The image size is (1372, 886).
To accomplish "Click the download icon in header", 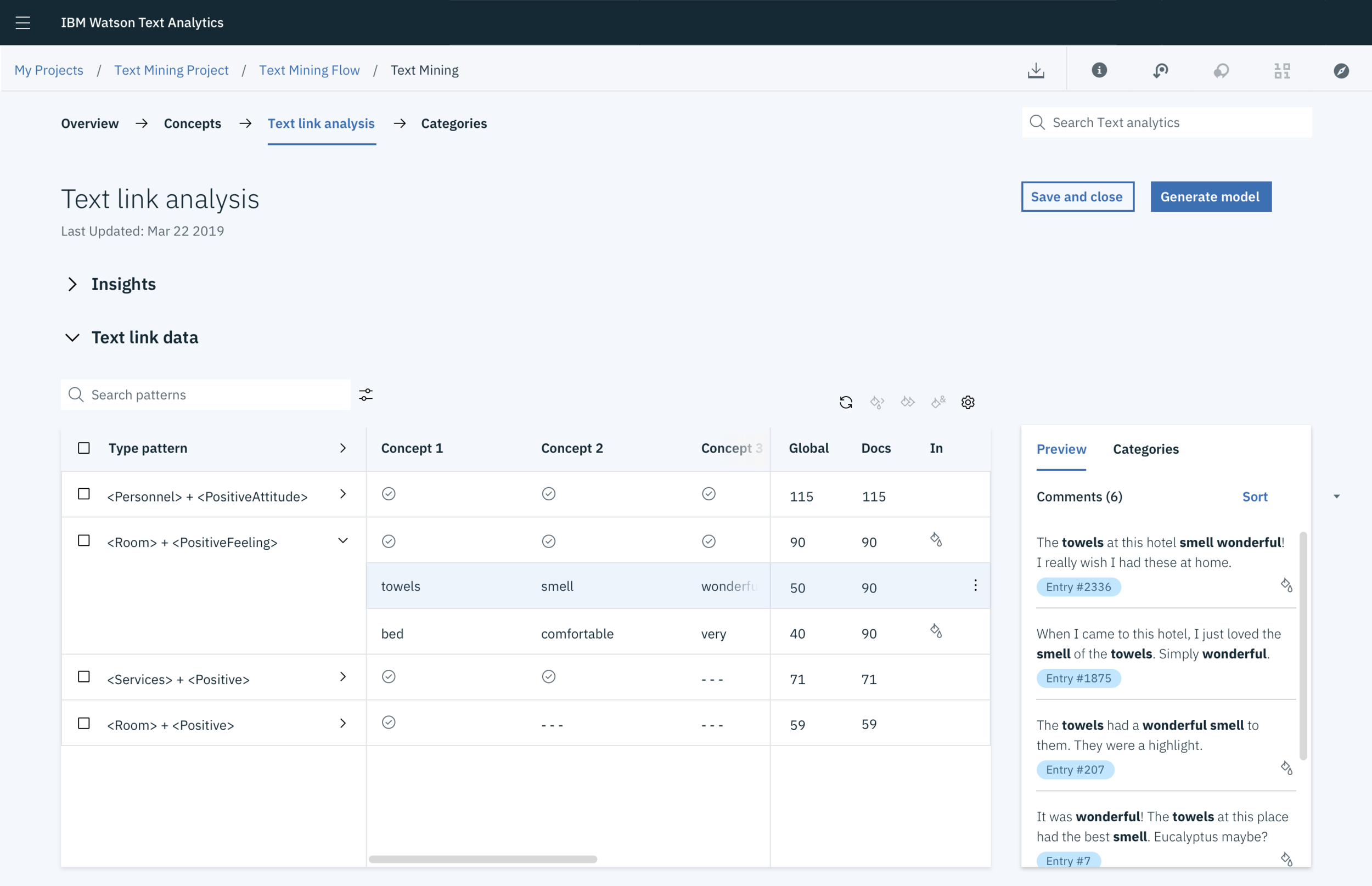I will coord(1036,70).
